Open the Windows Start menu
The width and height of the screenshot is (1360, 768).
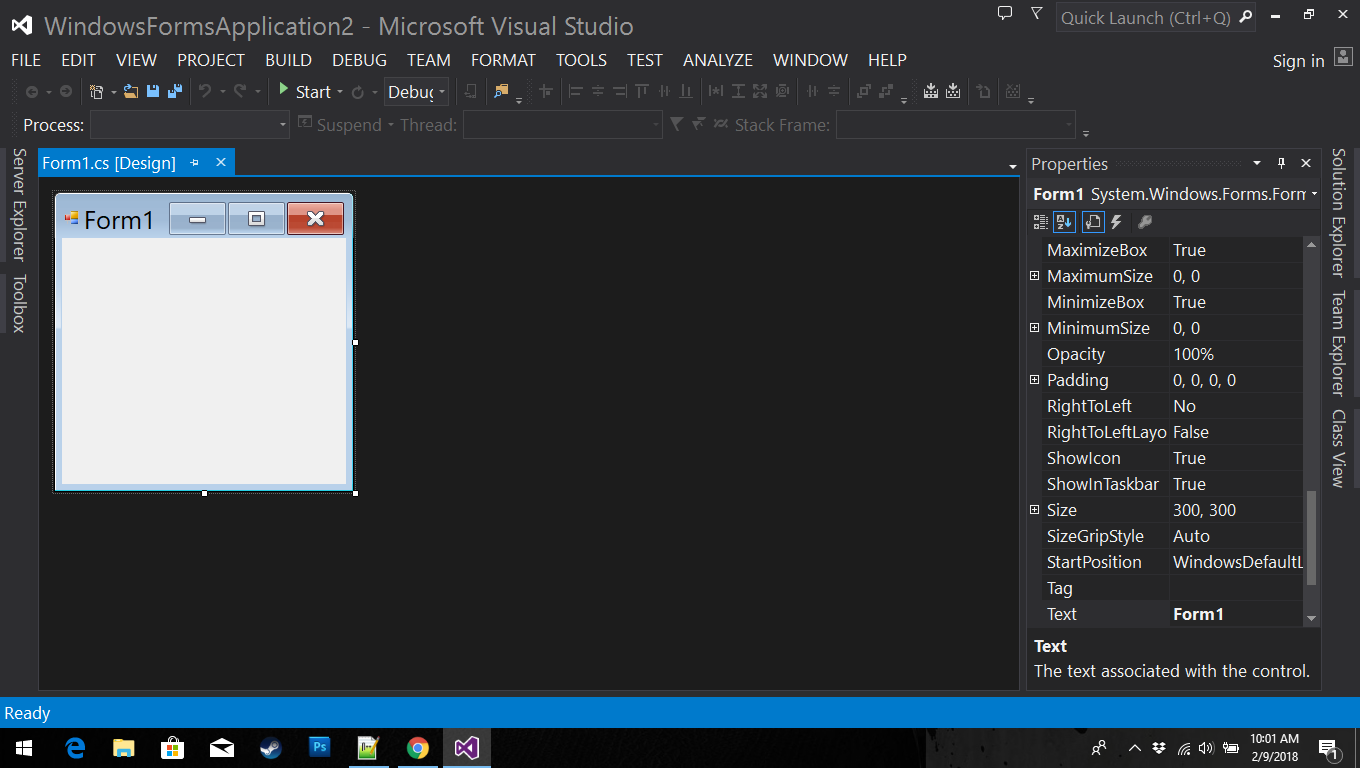click(x=24, y=747)
